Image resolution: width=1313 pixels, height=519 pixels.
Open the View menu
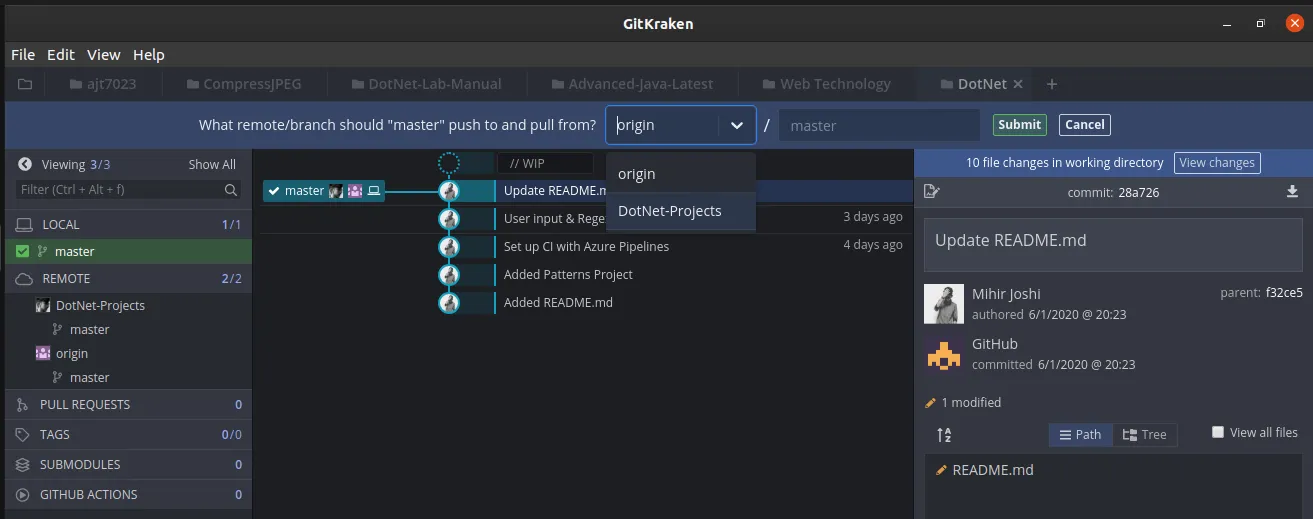(104, 55)
